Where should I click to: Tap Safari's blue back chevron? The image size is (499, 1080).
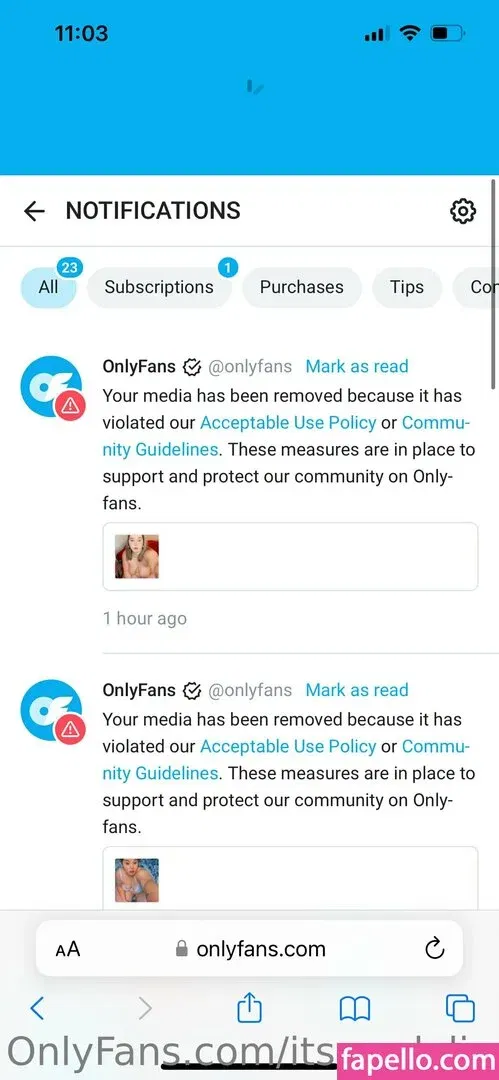click(37, 1009)
